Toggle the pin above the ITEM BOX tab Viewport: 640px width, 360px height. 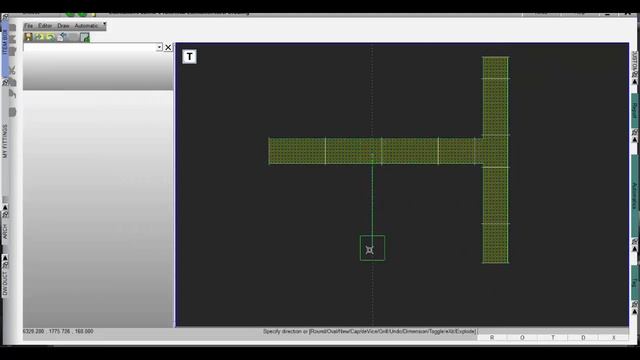[5, 17]
